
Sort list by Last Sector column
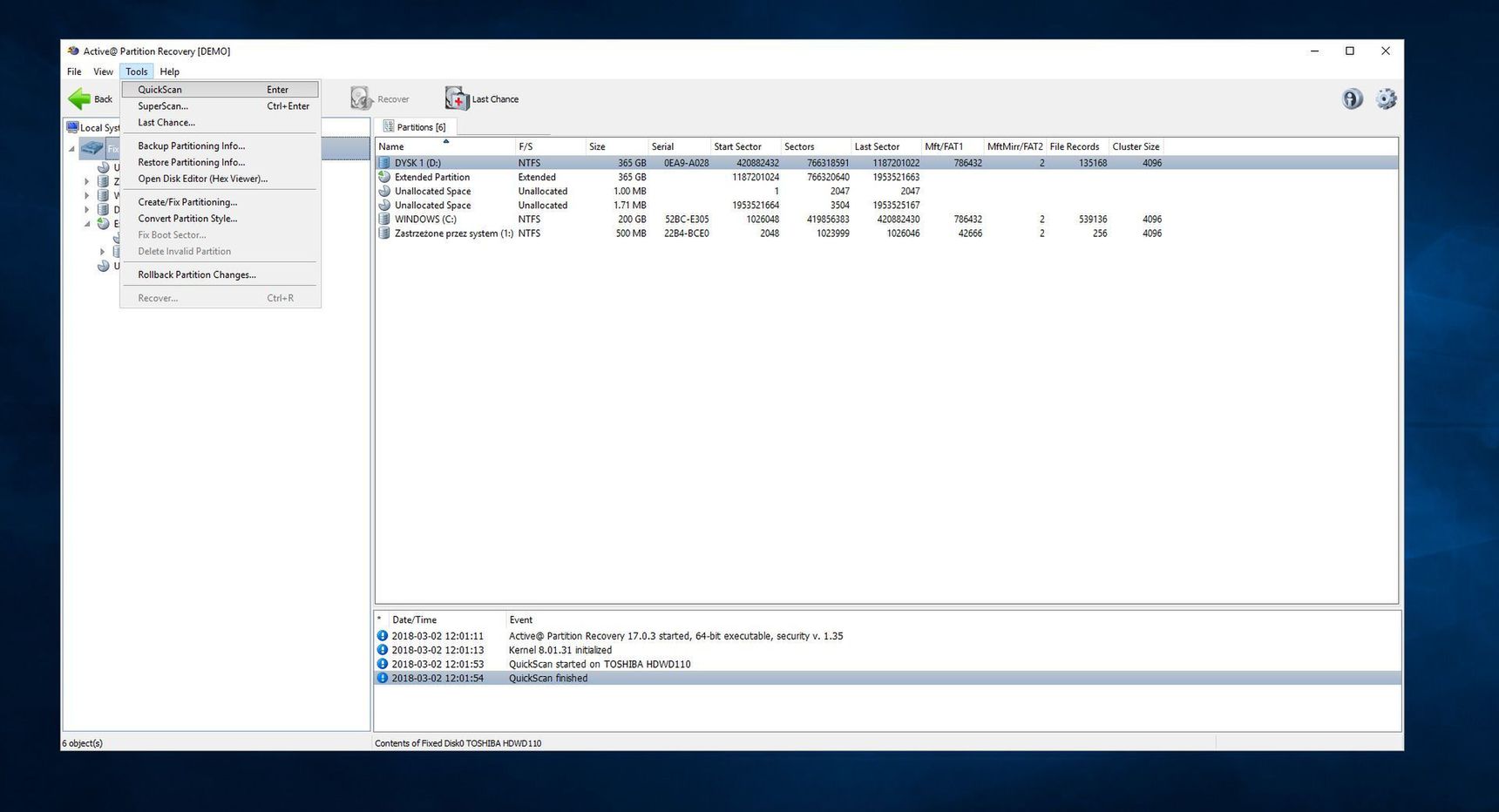tap(886, 146)
